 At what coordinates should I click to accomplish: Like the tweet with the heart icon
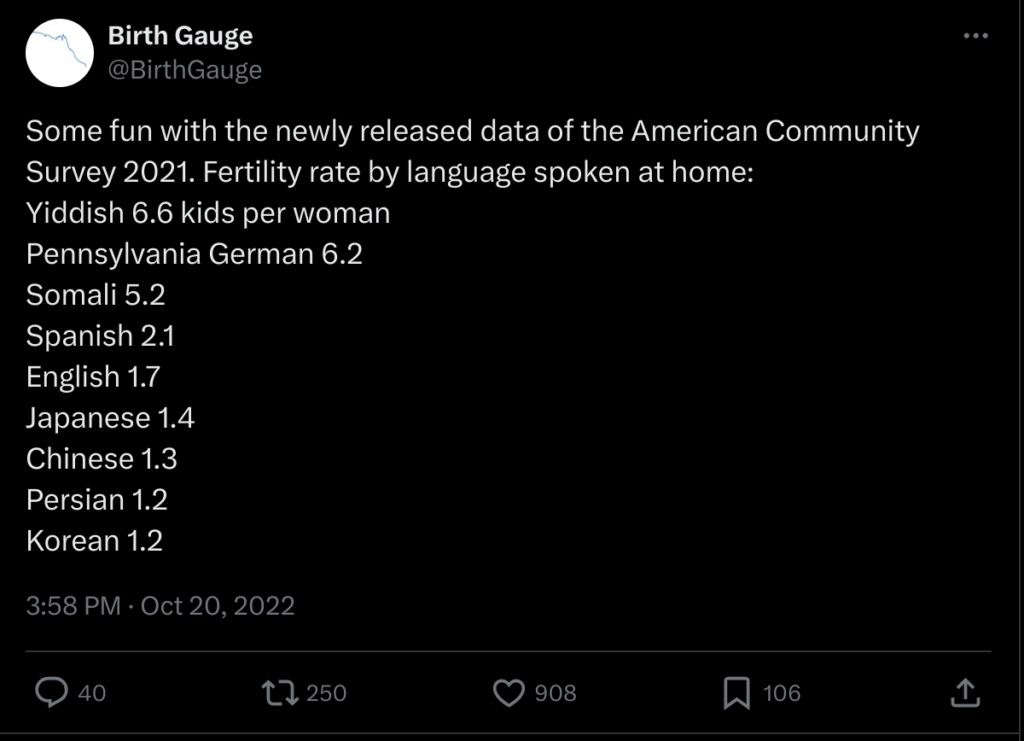(x=510, y=692)
